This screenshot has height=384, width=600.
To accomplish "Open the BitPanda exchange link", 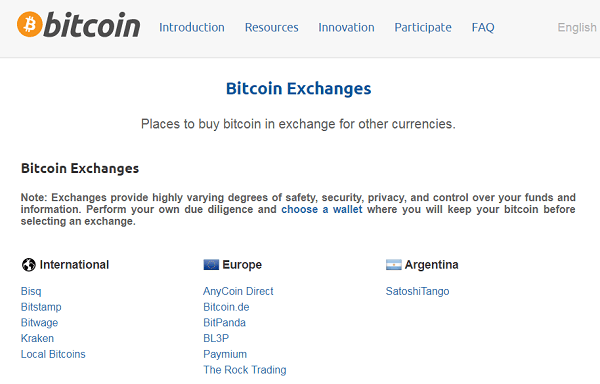I will (224, 323).
